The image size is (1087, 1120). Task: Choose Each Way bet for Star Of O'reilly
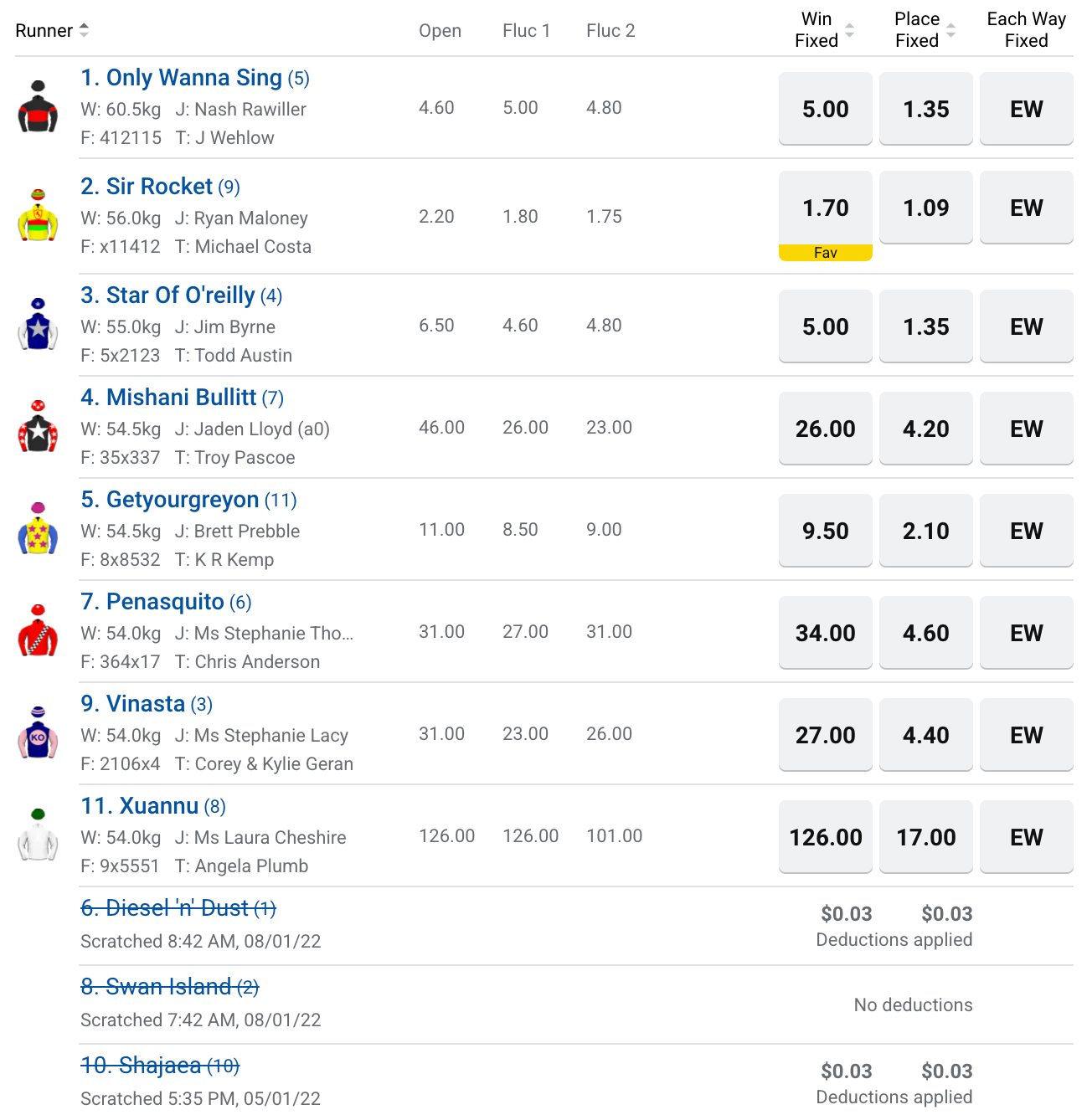pos(1027,326)
